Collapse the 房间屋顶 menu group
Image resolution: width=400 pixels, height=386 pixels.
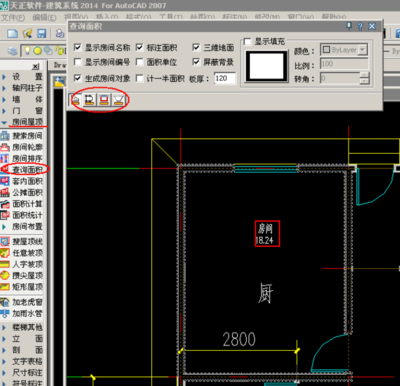coord(22,122)
